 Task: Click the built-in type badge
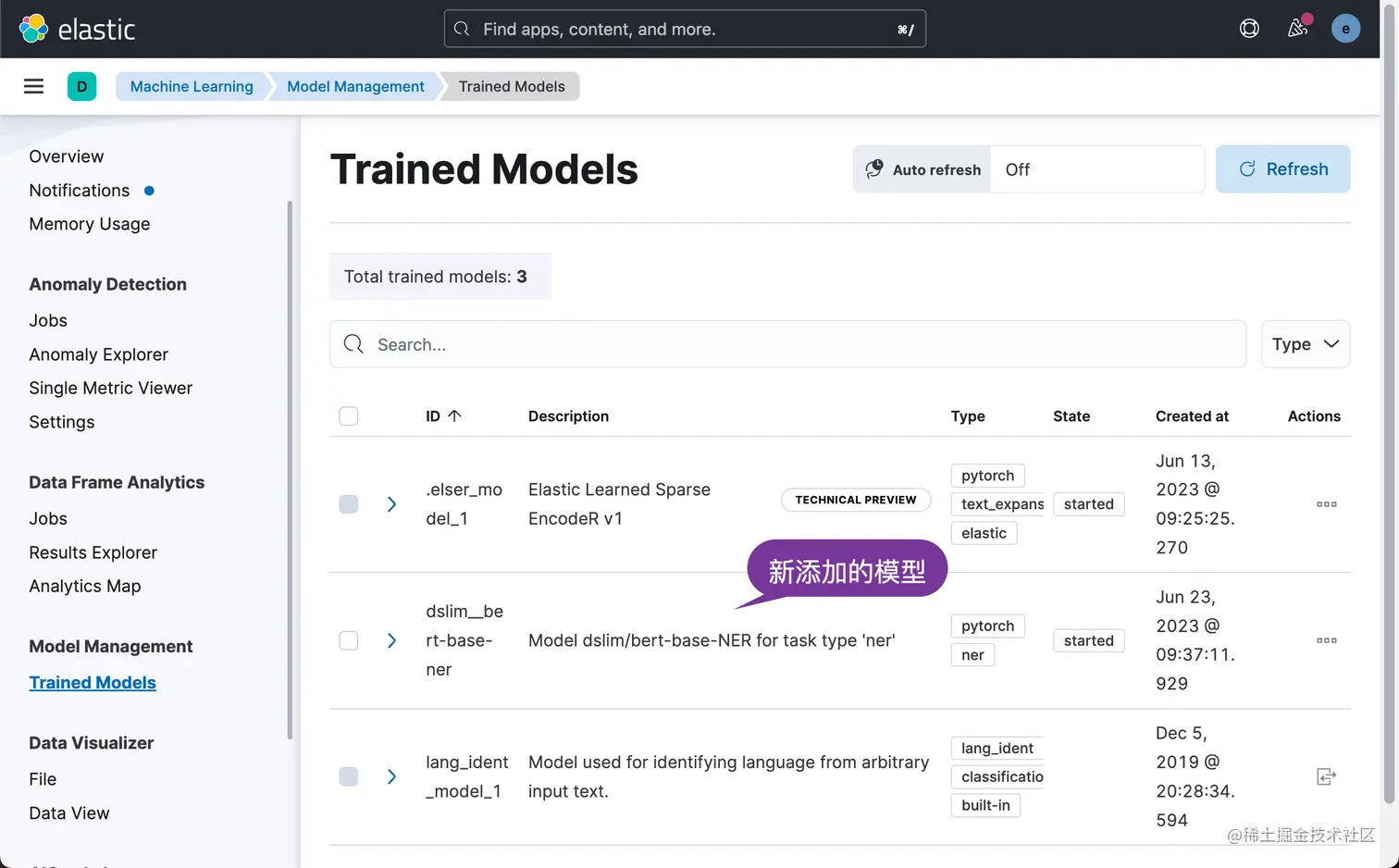point(985,805)
